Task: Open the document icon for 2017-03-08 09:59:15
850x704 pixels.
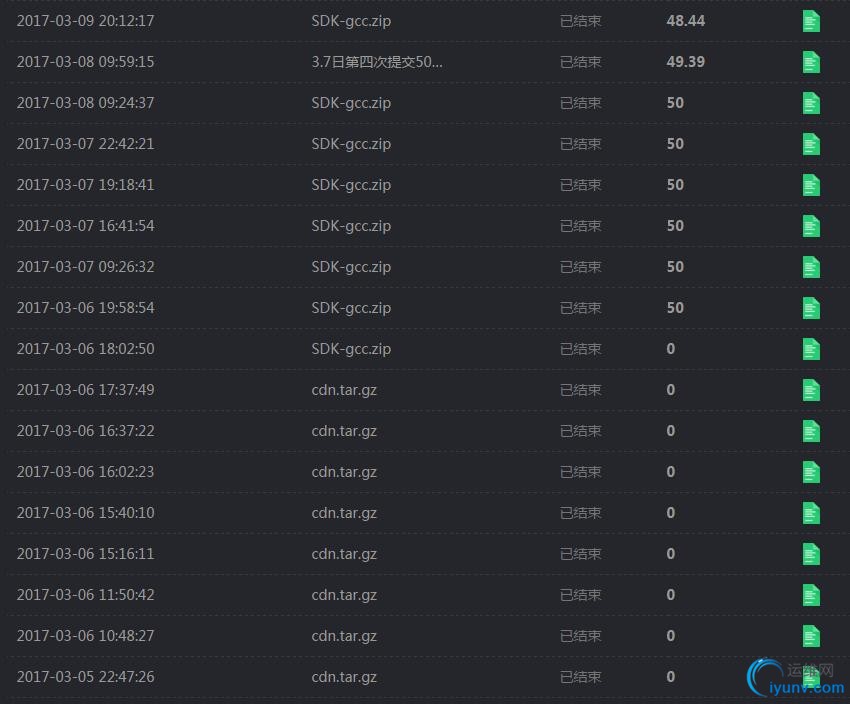Action: point(811,62)
